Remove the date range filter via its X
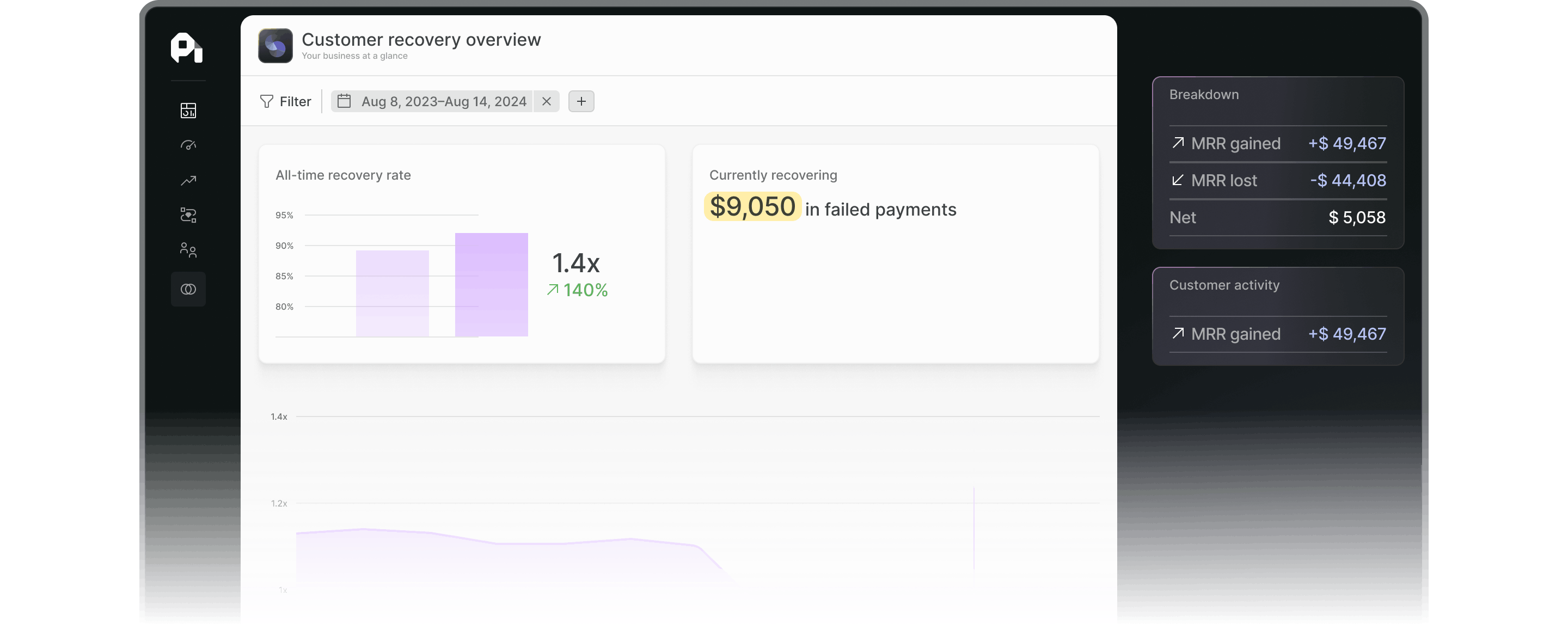Viewport: 1568px width, 625px height. click(546, 101)
